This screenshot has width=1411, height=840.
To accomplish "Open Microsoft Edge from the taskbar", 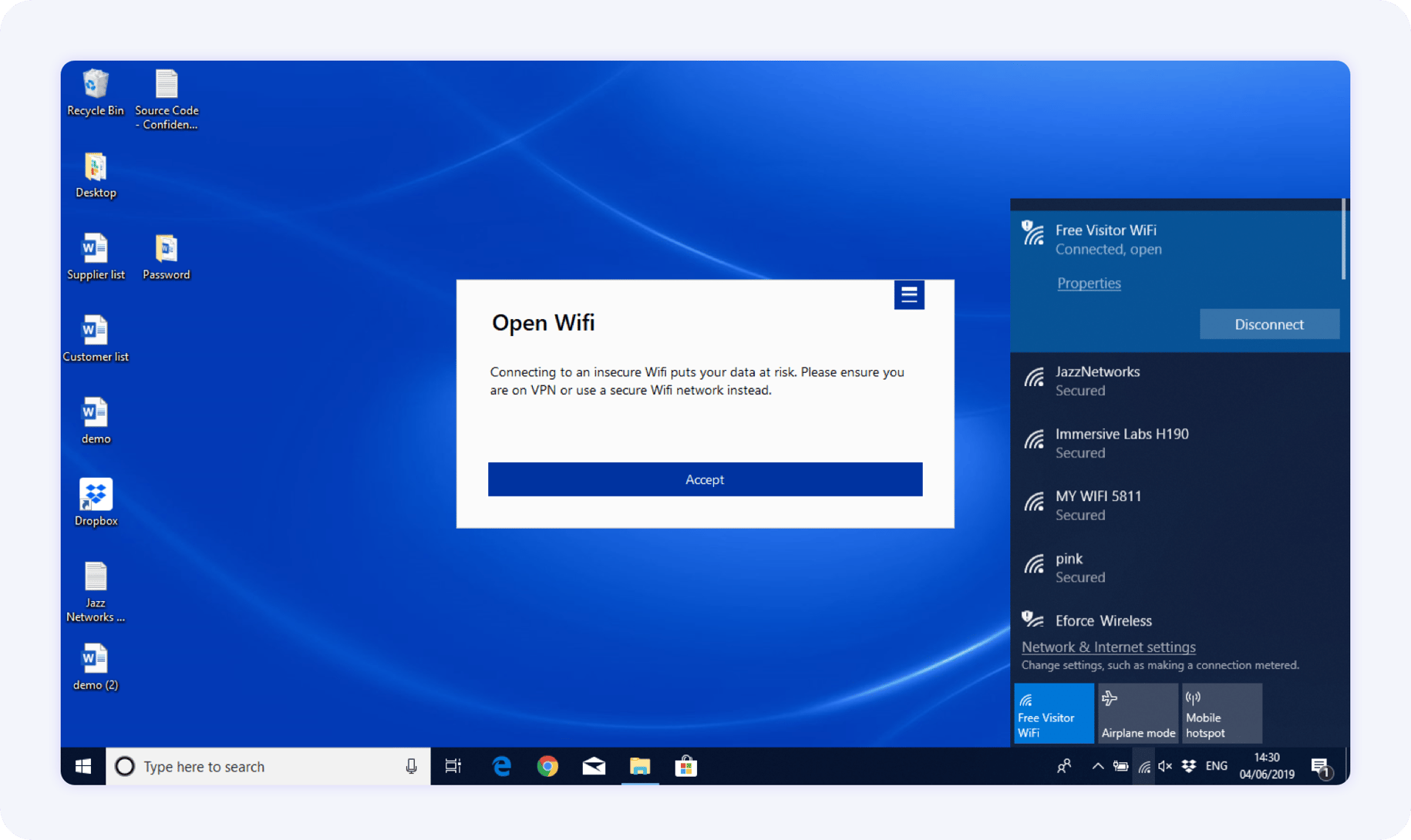I will point(502,767).
